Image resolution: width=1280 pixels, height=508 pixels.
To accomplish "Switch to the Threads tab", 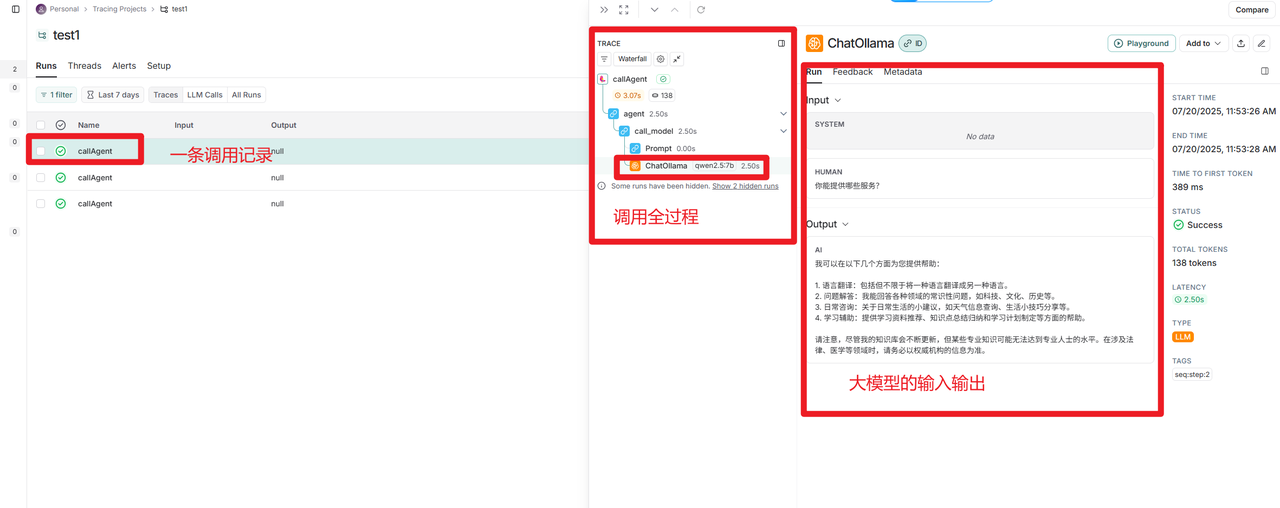I will [84, 66].
